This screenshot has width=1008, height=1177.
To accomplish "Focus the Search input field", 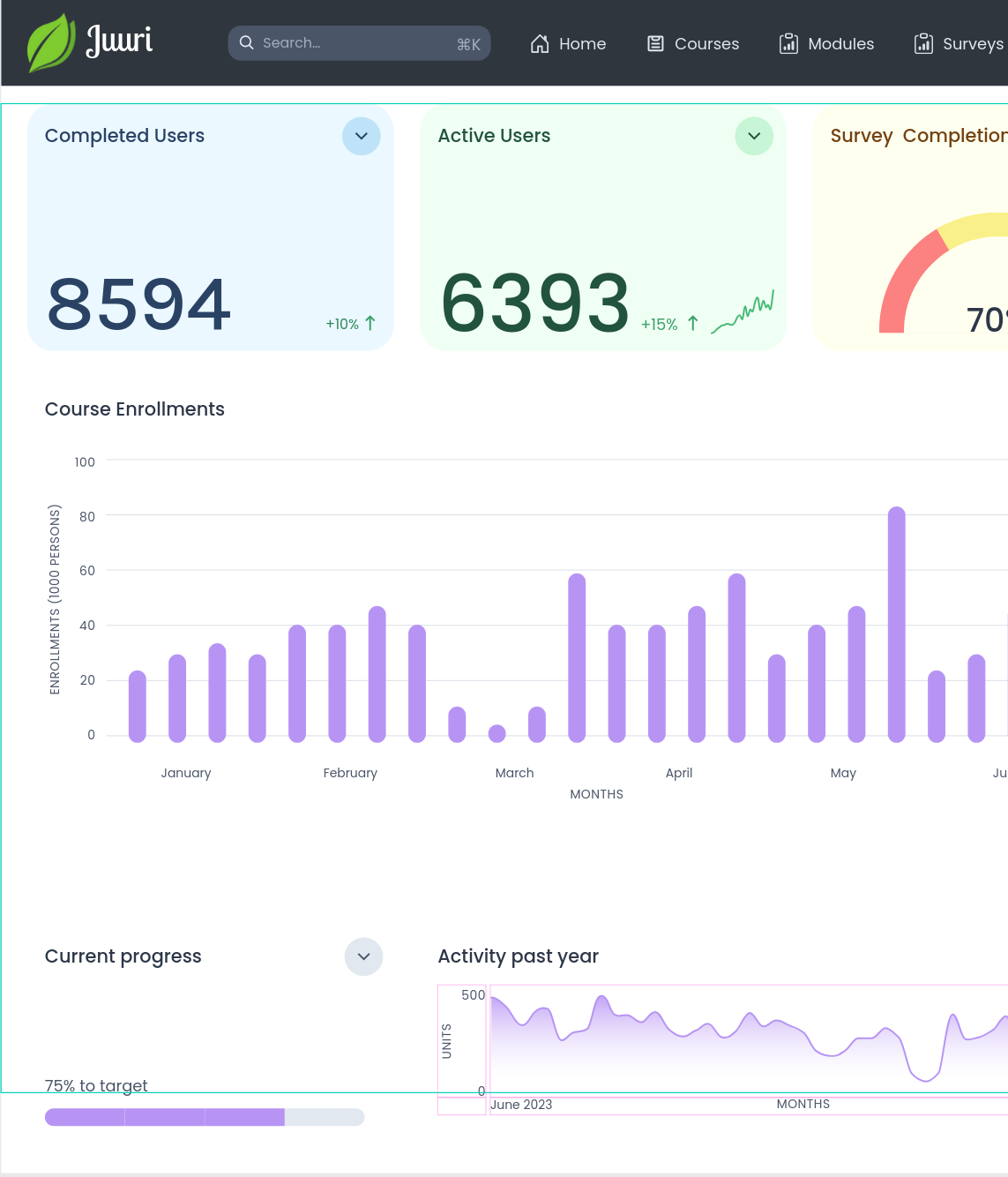I will pyautogui.click(x=353, y=43).
